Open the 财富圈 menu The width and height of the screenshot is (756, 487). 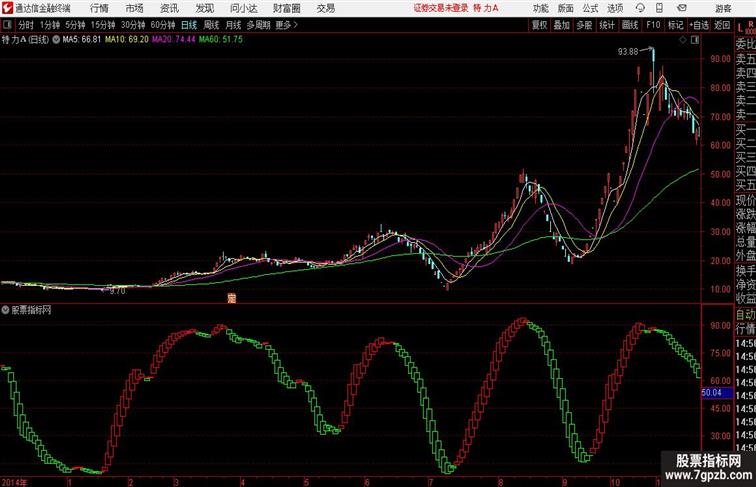tap(286, 8)
